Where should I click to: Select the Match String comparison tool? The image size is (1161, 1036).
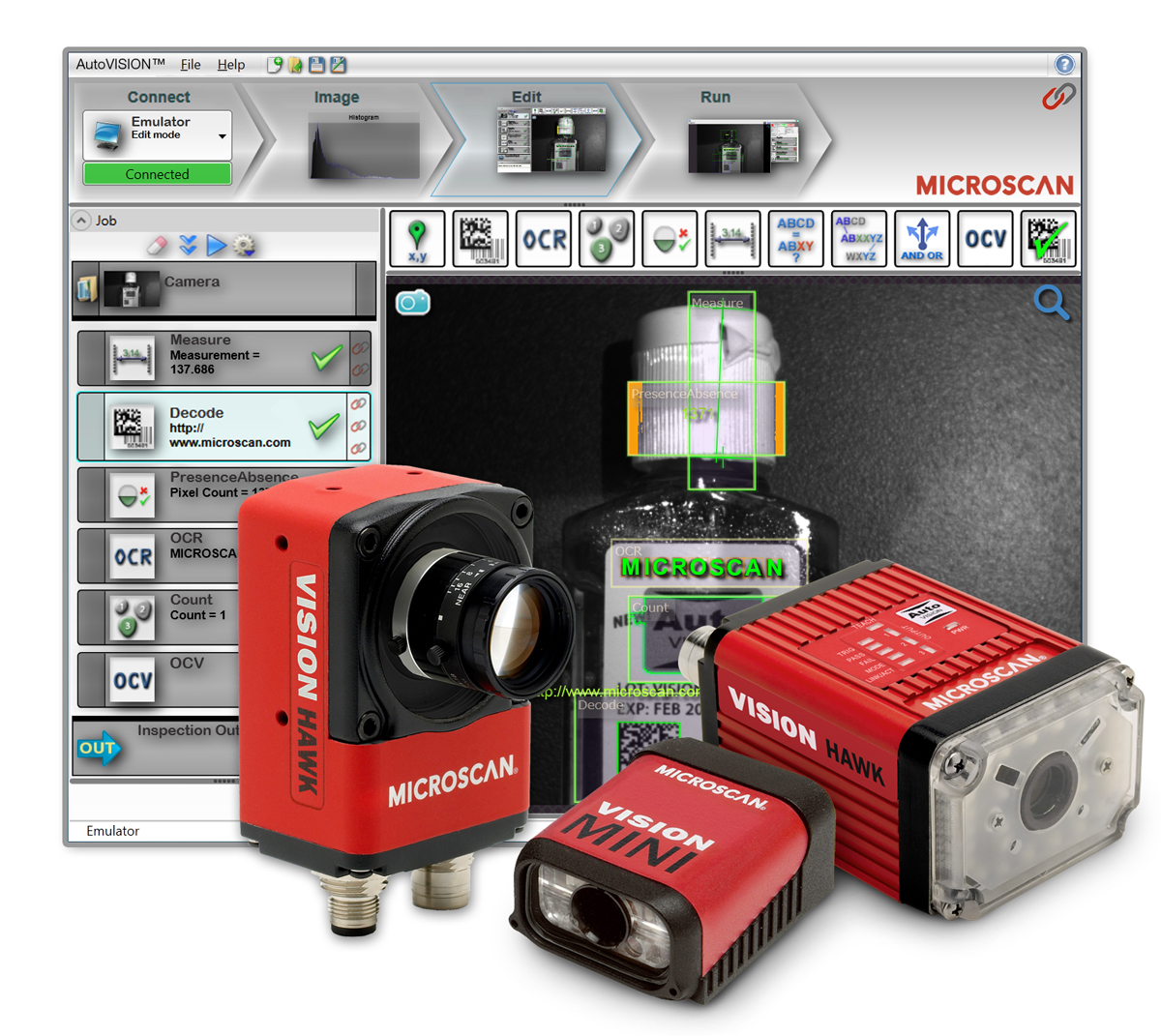pos(795,239)
